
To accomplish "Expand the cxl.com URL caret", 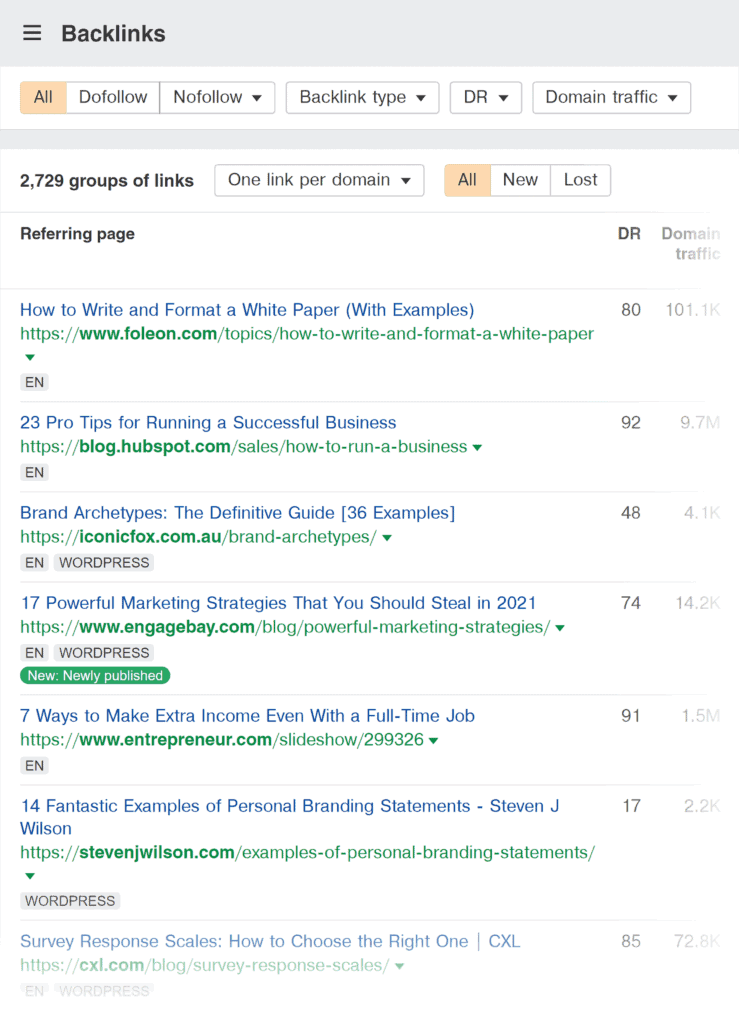I will point(399,966).
